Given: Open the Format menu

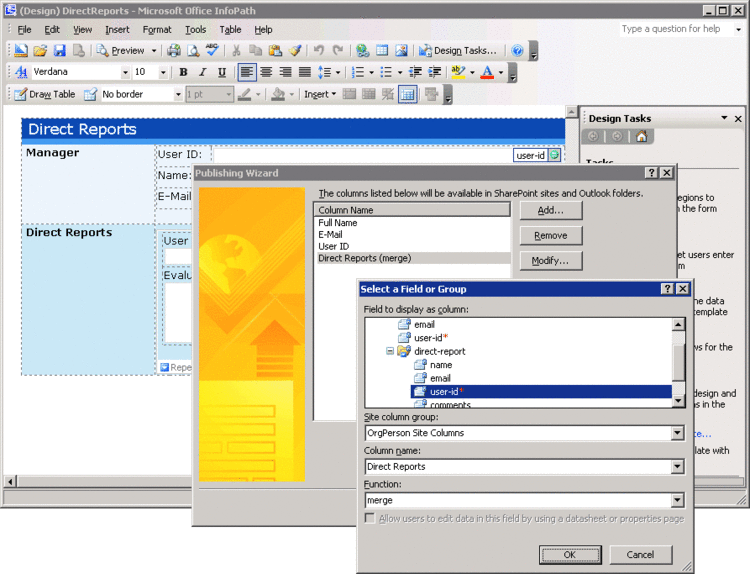Looking at the screenshot, I should [x=157, y=30].
